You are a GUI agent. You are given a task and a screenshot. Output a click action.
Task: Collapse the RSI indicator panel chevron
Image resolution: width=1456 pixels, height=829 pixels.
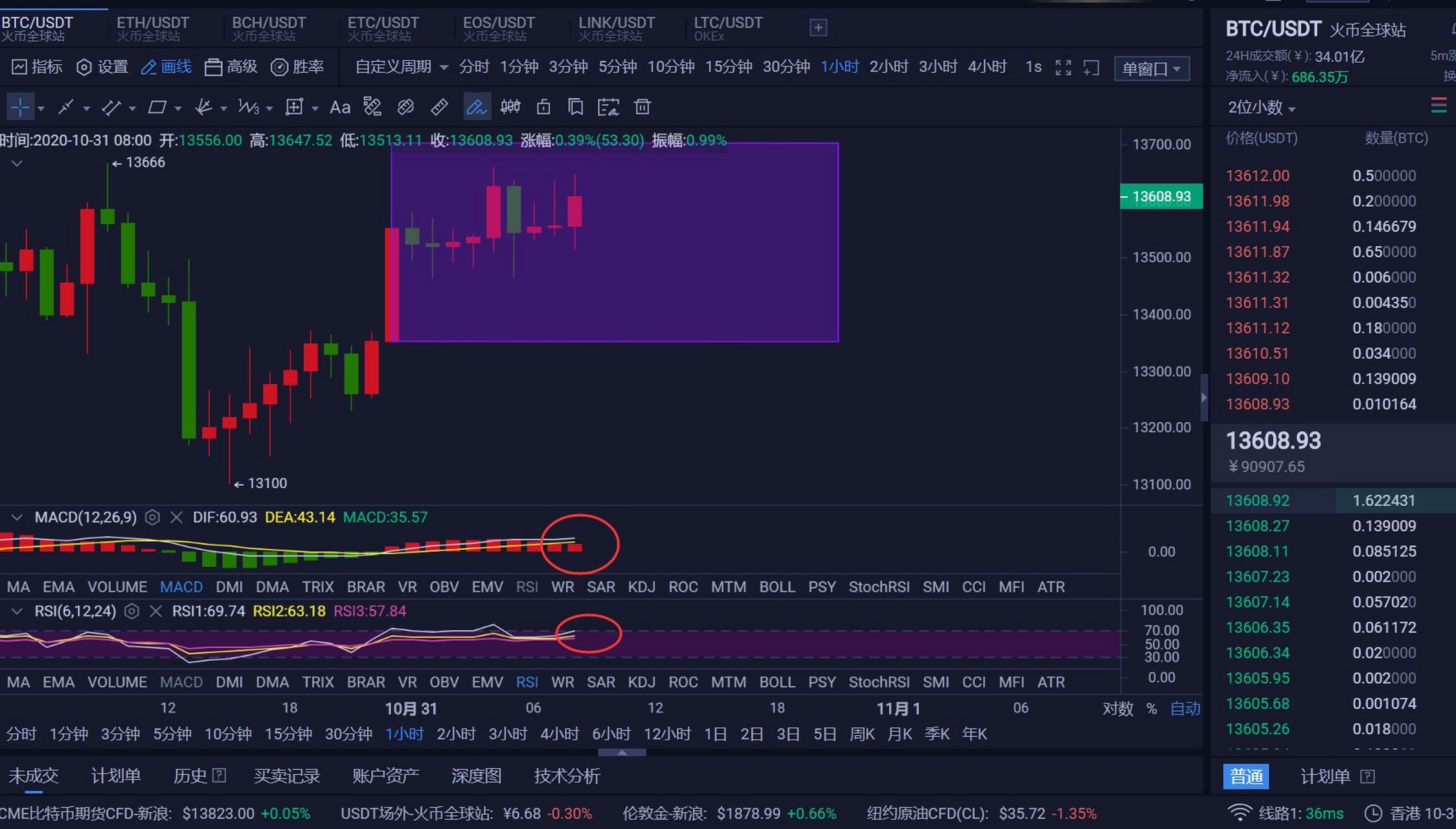coord(17,611)
